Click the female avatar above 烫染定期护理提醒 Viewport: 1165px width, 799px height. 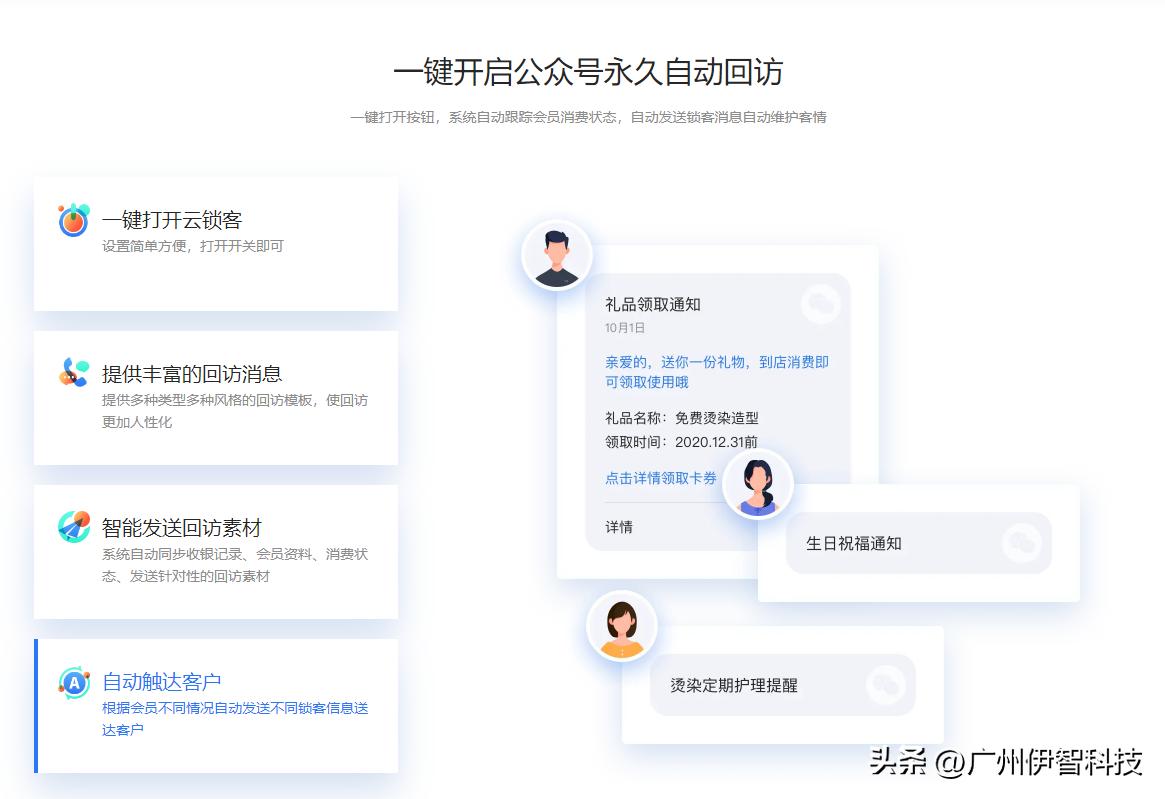point(622,623)
